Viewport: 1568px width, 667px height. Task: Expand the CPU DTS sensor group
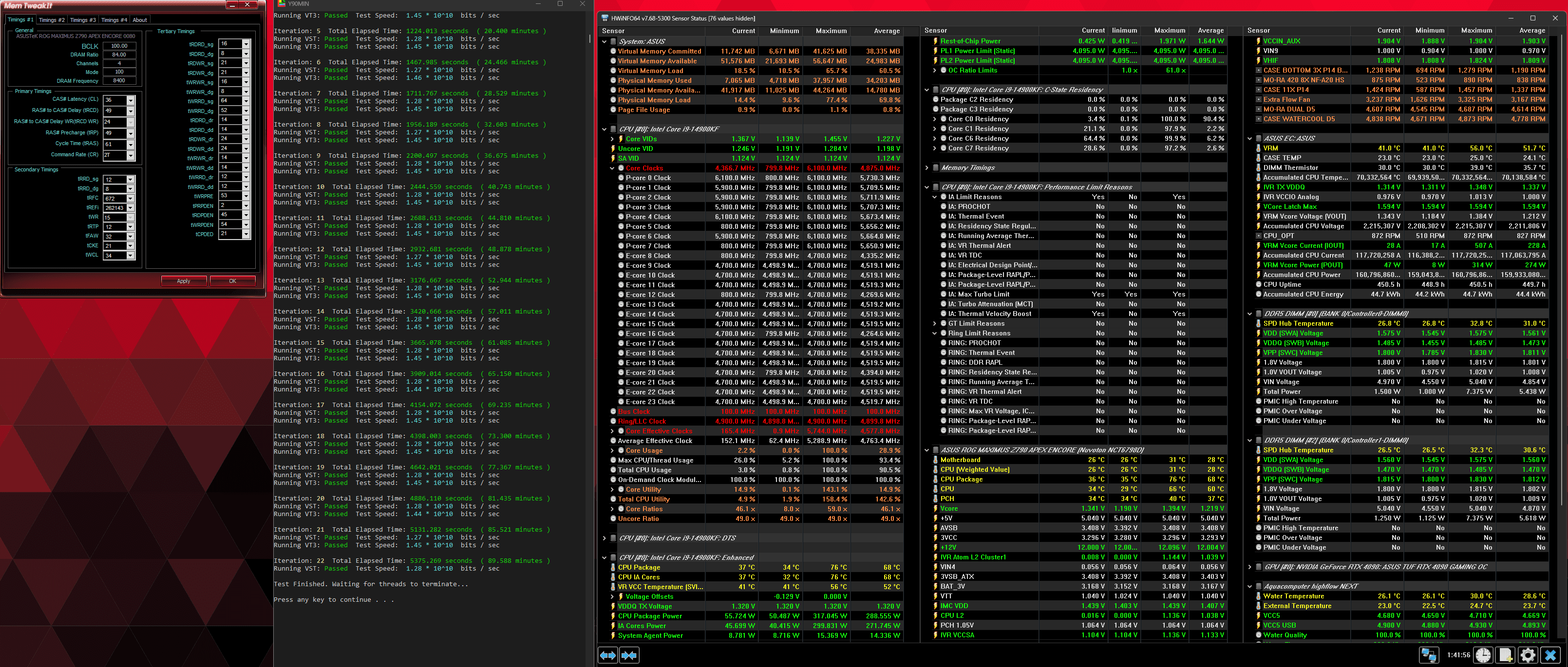click(x=604, y=538)
